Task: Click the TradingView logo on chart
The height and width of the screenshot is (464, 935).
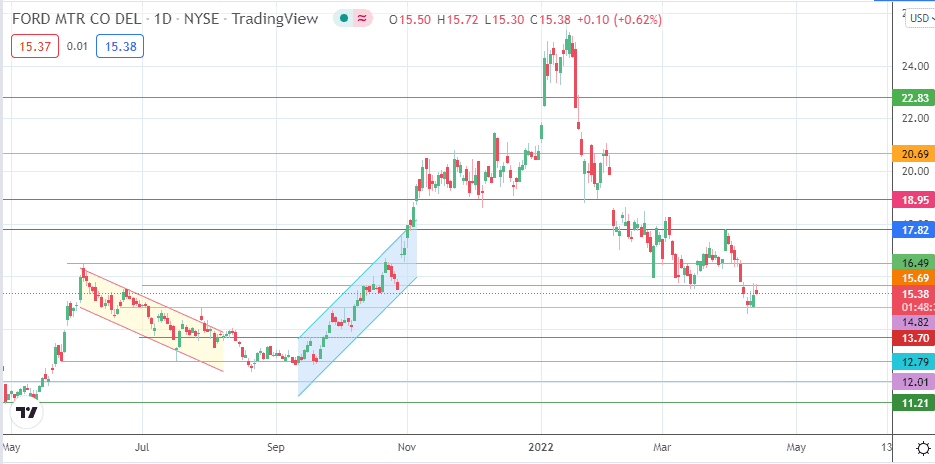Action: pyautogui.click(x=26, y=412)
